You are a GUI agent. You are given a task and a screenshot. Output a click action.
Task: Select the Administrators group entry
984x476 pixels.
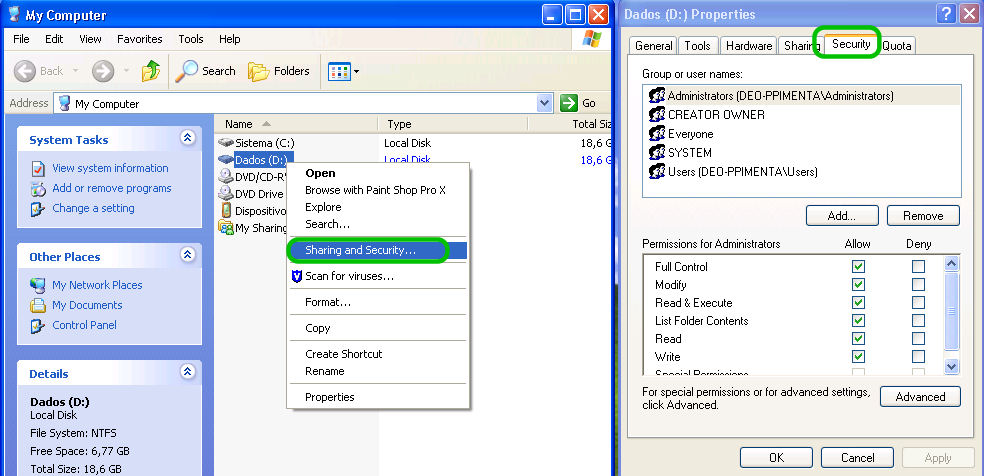click(801, 96)
